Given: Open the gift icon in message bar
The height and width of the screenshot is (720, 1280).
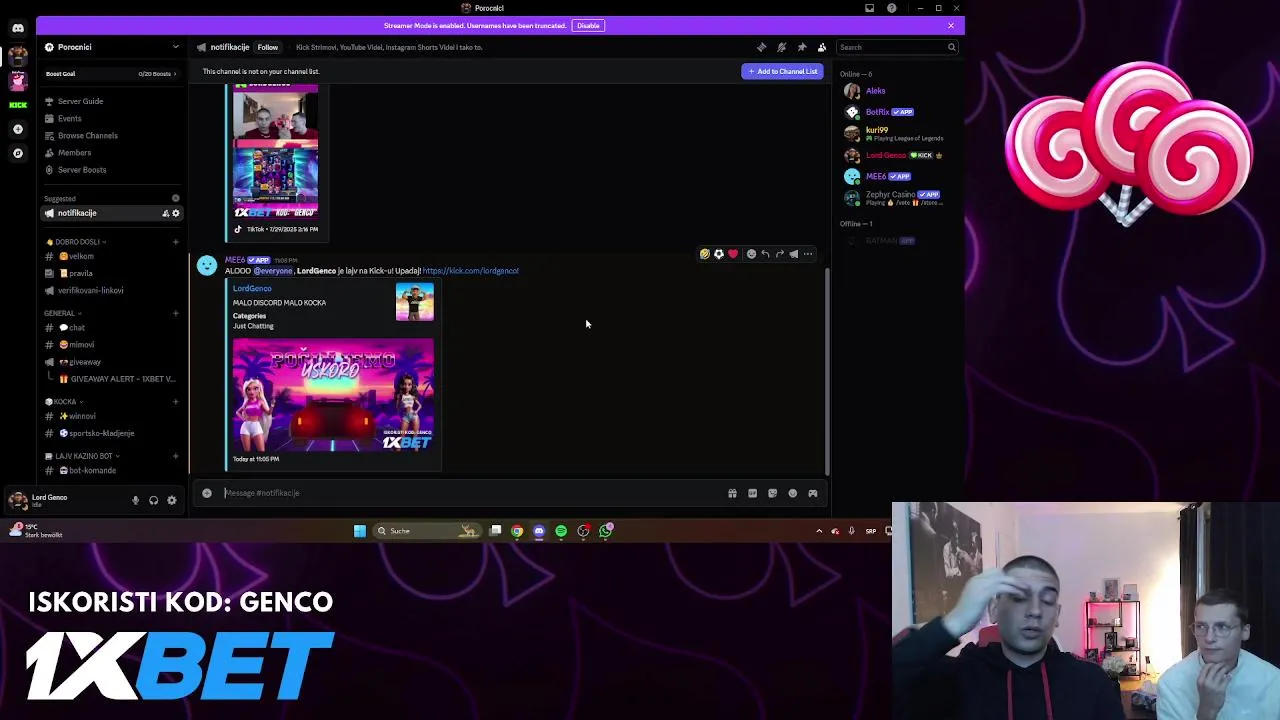Looking at the screenshot, I should pos(732,493).
